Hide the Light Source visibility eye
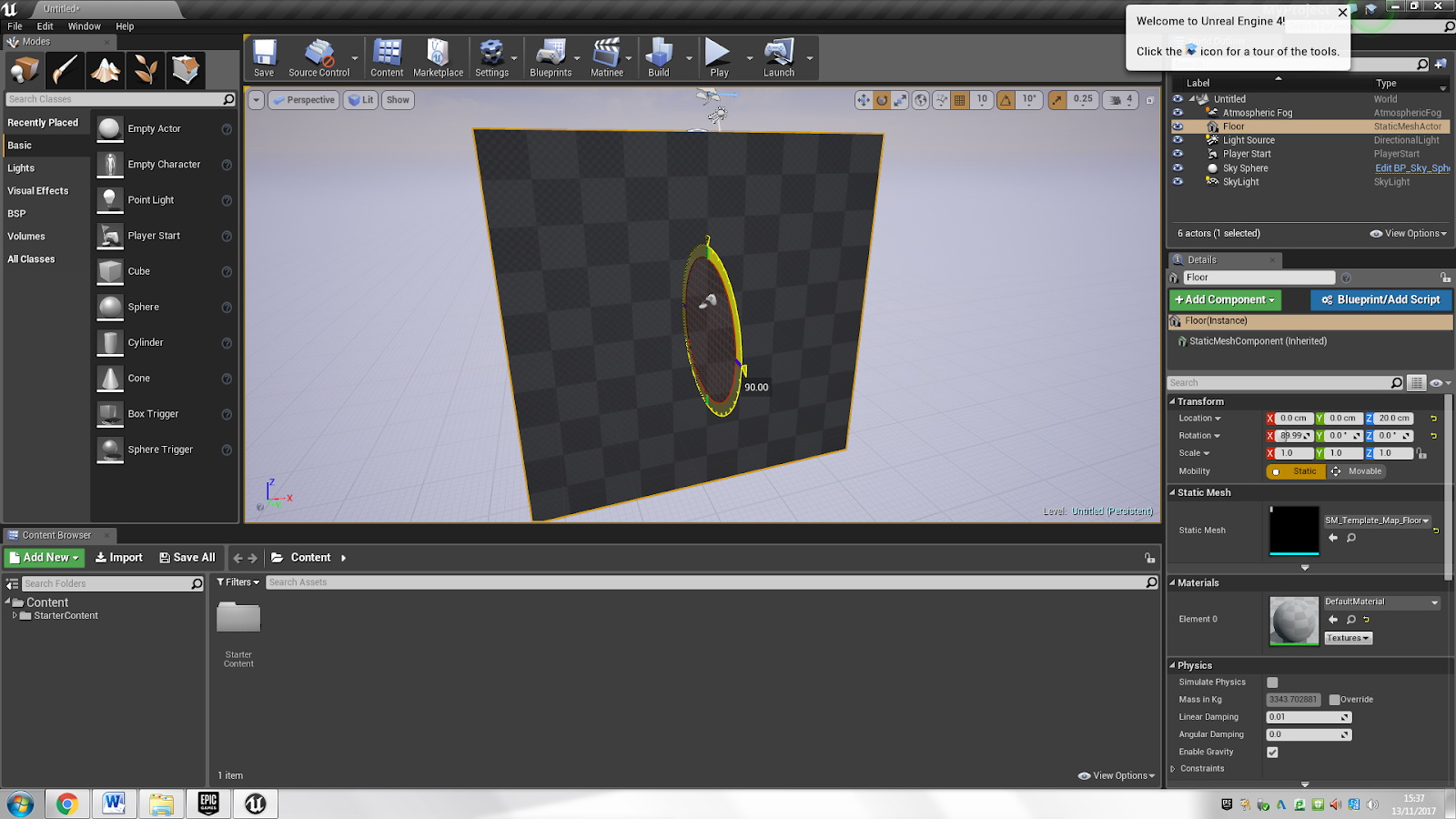The image size is (1456, 819). pos(1178,140)
